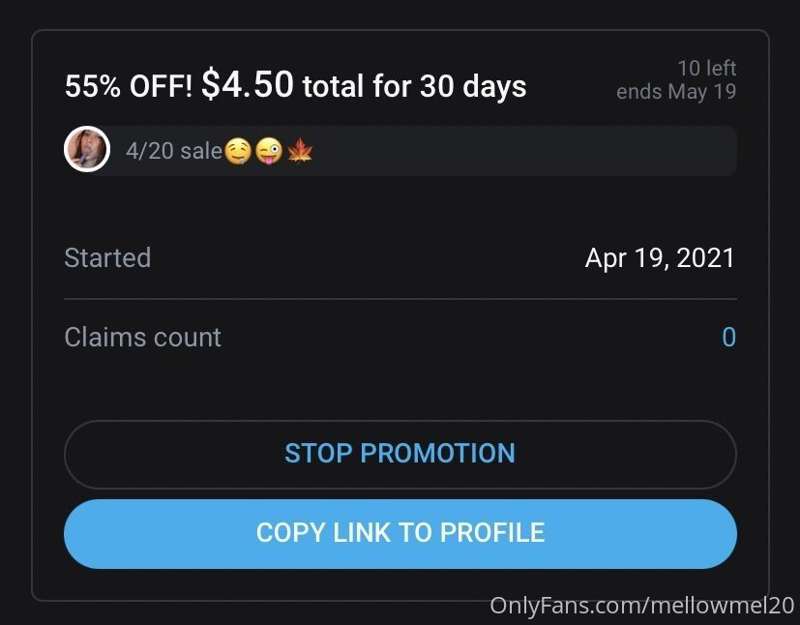Click the '55% OFF!' promotion title
The image size is (800, 625).
(129, 86)
